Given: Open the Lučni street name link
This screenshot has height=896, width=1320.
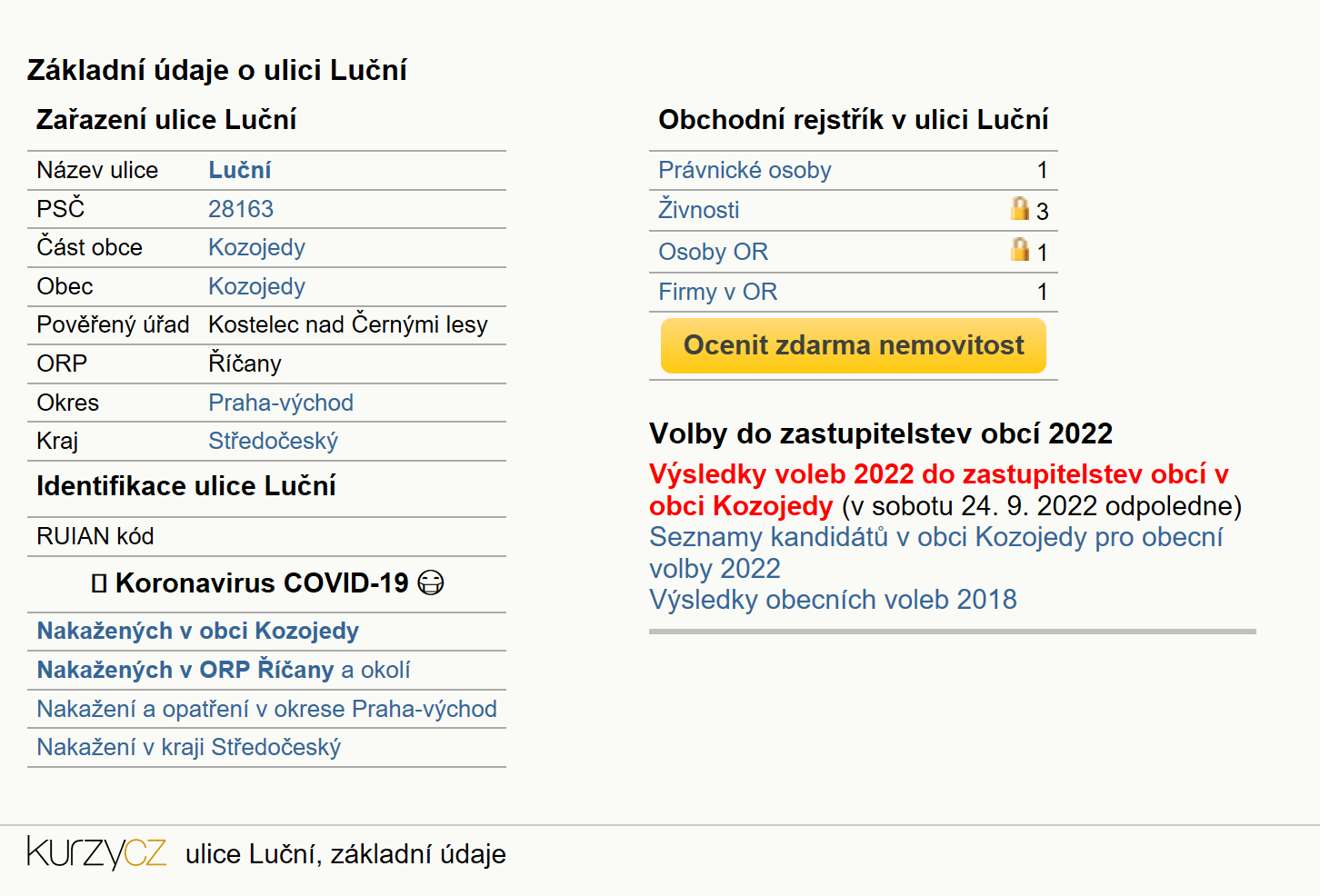Looking at the screenshot, I should pyautogui.click(x=240, y=170).
